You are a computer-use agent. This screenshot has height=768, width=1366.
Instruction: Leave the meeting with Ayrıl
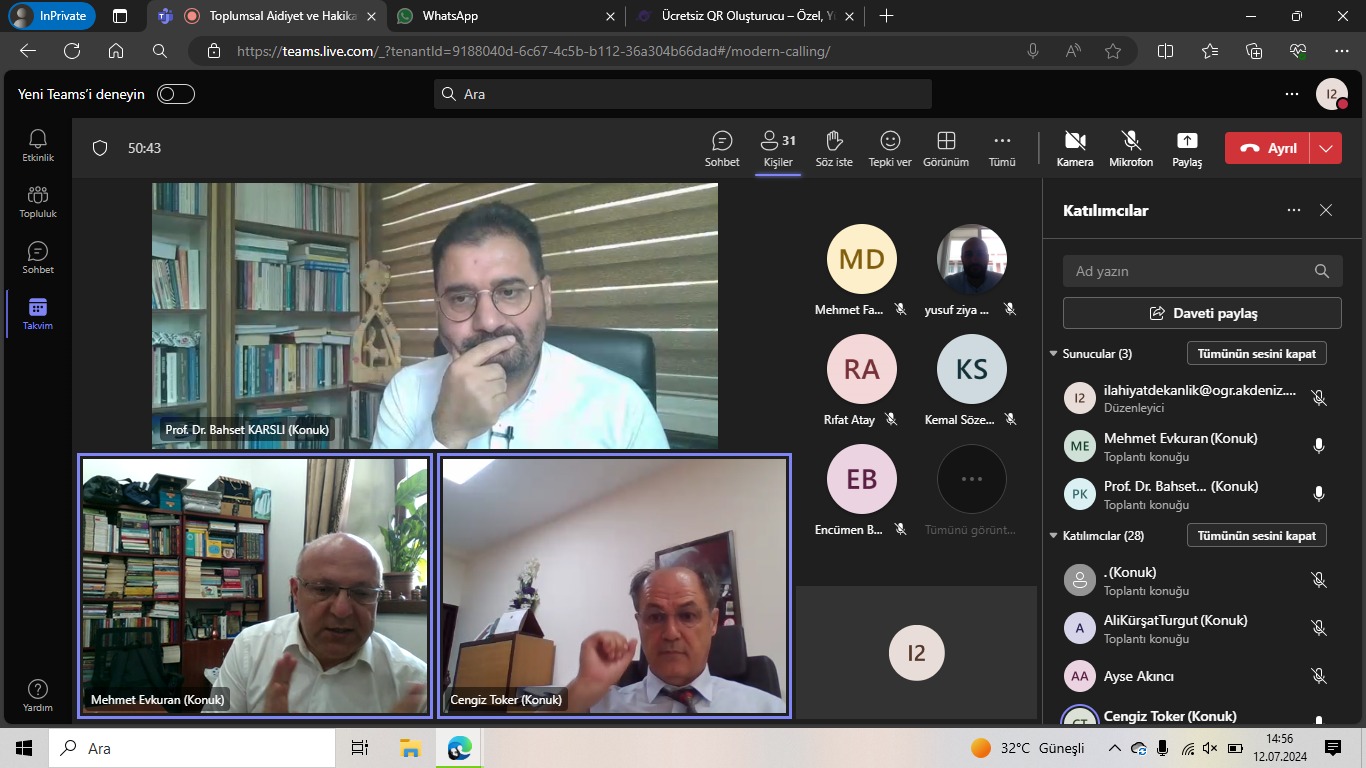[x=1267, y=148]
